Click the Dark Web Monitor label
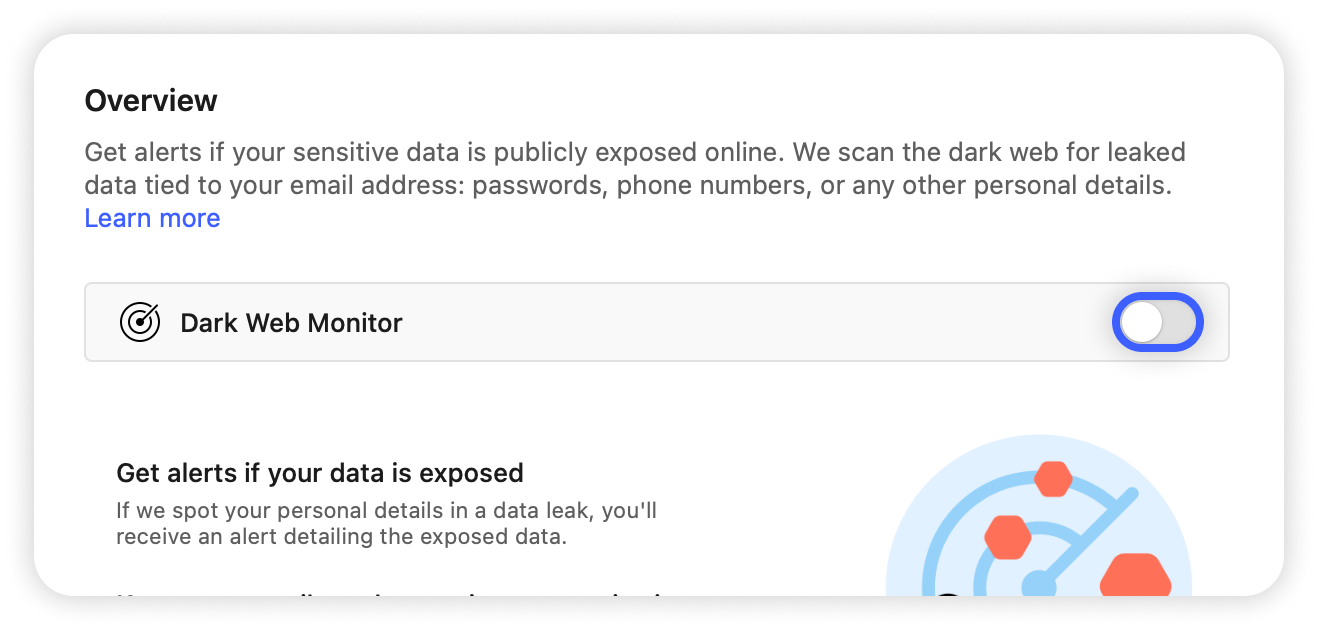Screen dimensions: 1318x630 (291, 323)
